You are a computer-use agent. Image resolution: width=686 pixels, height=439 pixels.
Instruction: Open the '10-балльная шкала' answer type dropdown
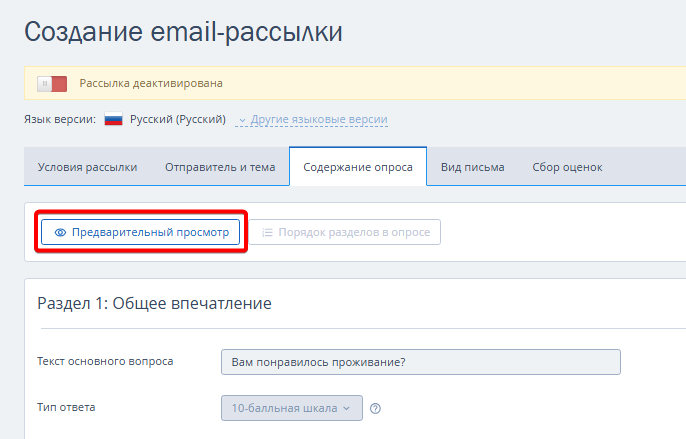pyautogui.click(x=290, y=408)
